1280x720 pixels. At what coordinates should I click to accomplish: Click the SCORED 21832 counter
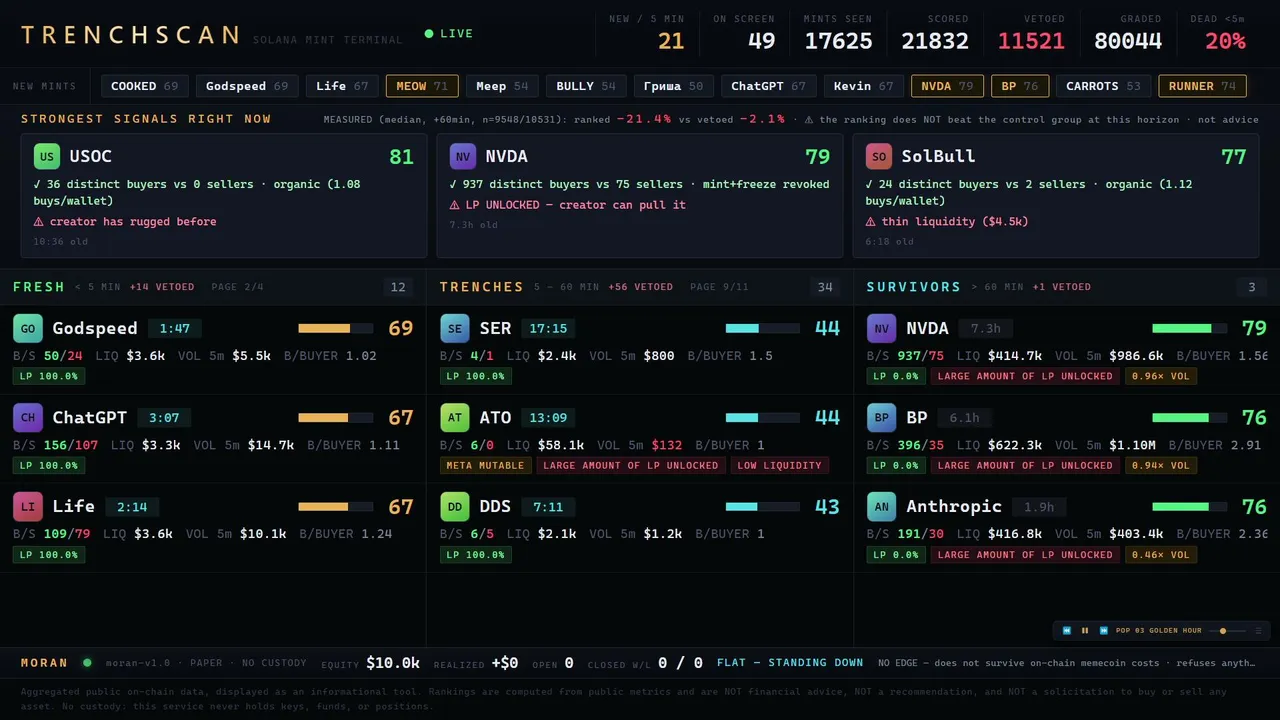click(x=935, y=34)
